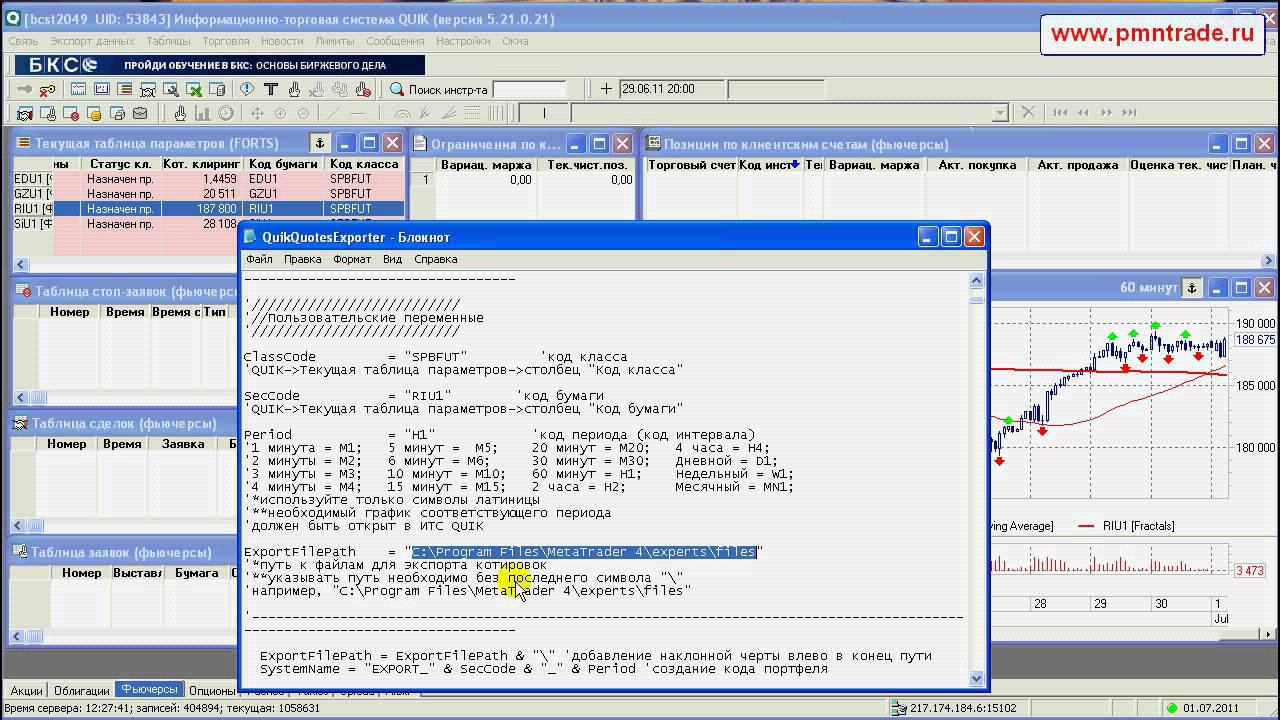Click the plus icon beside the date field
1280x720 pixels.
click(x=606, y=89)
